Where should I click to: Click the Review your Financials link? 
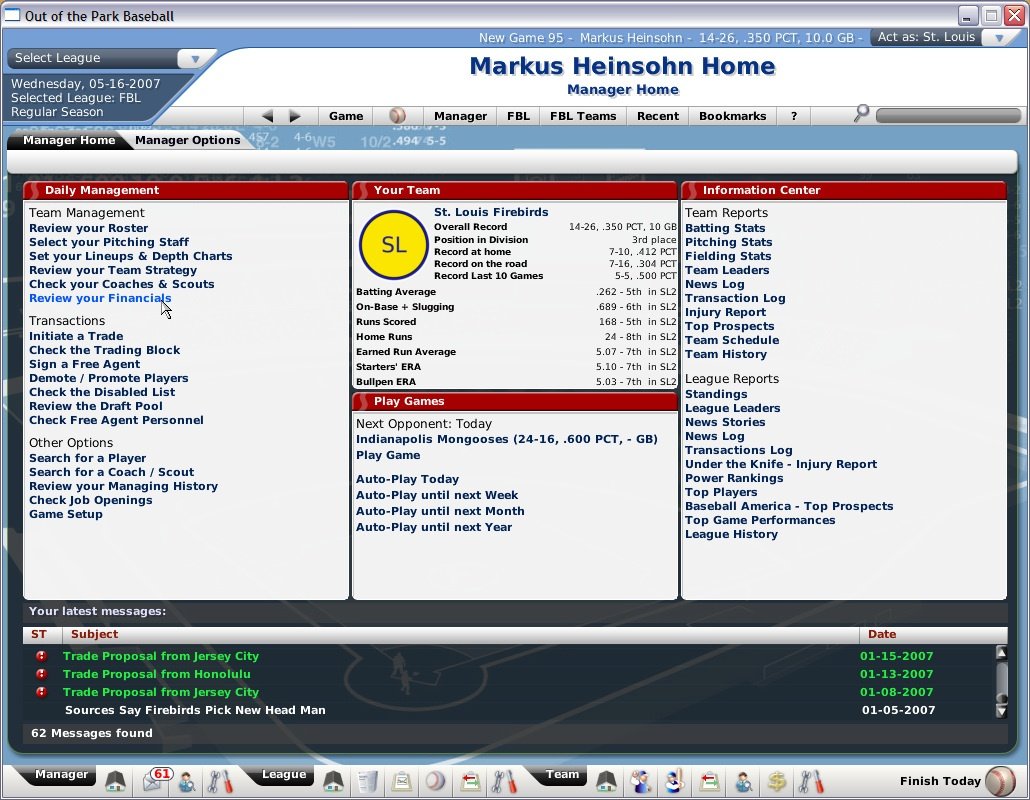tap(100, 298)
